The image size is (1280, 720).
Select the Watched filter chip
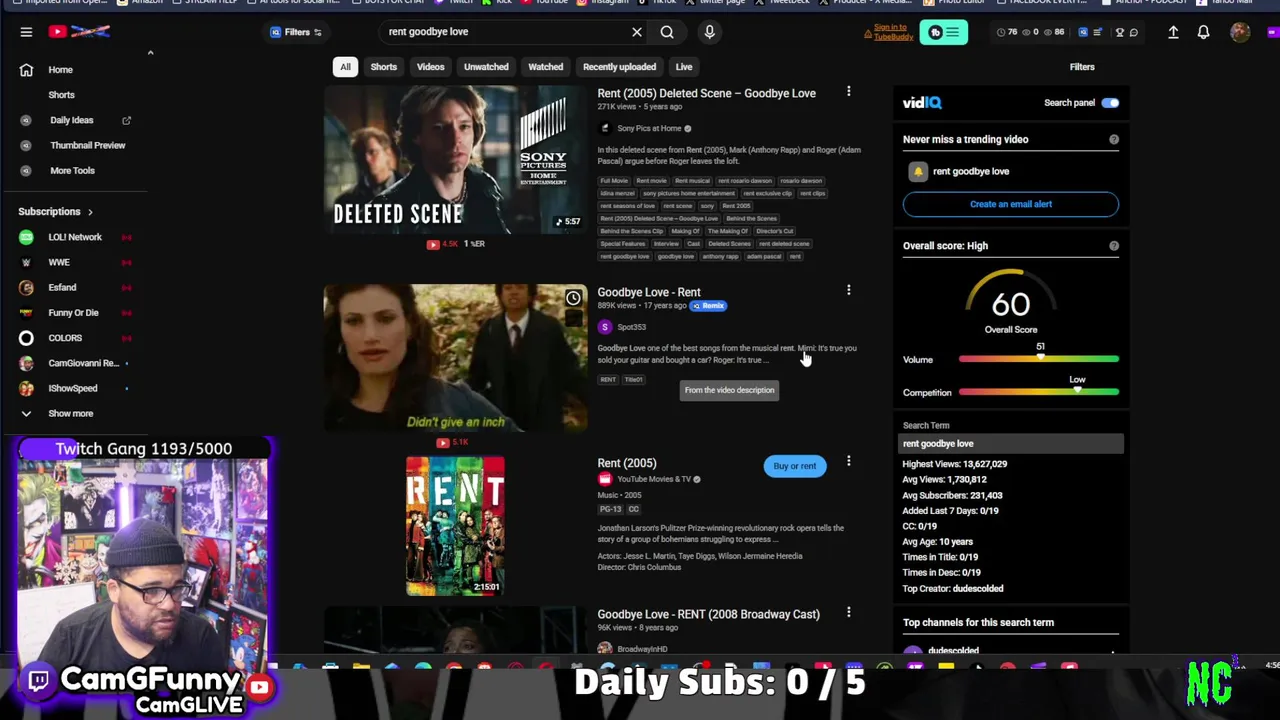click(546, 67)
